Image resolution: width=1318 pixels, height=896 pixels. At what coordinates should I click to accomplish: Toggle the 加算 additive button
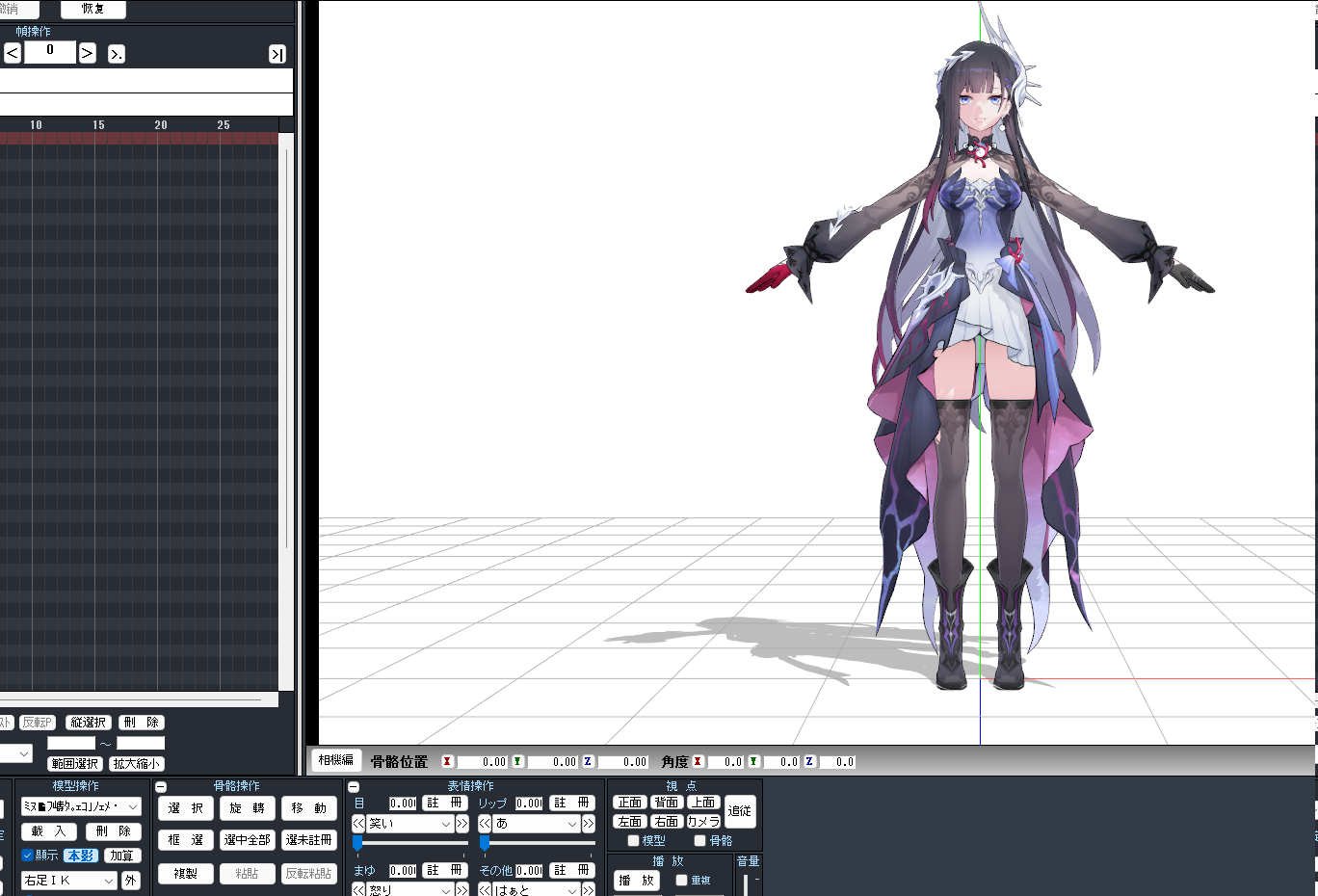coord(122,856)
